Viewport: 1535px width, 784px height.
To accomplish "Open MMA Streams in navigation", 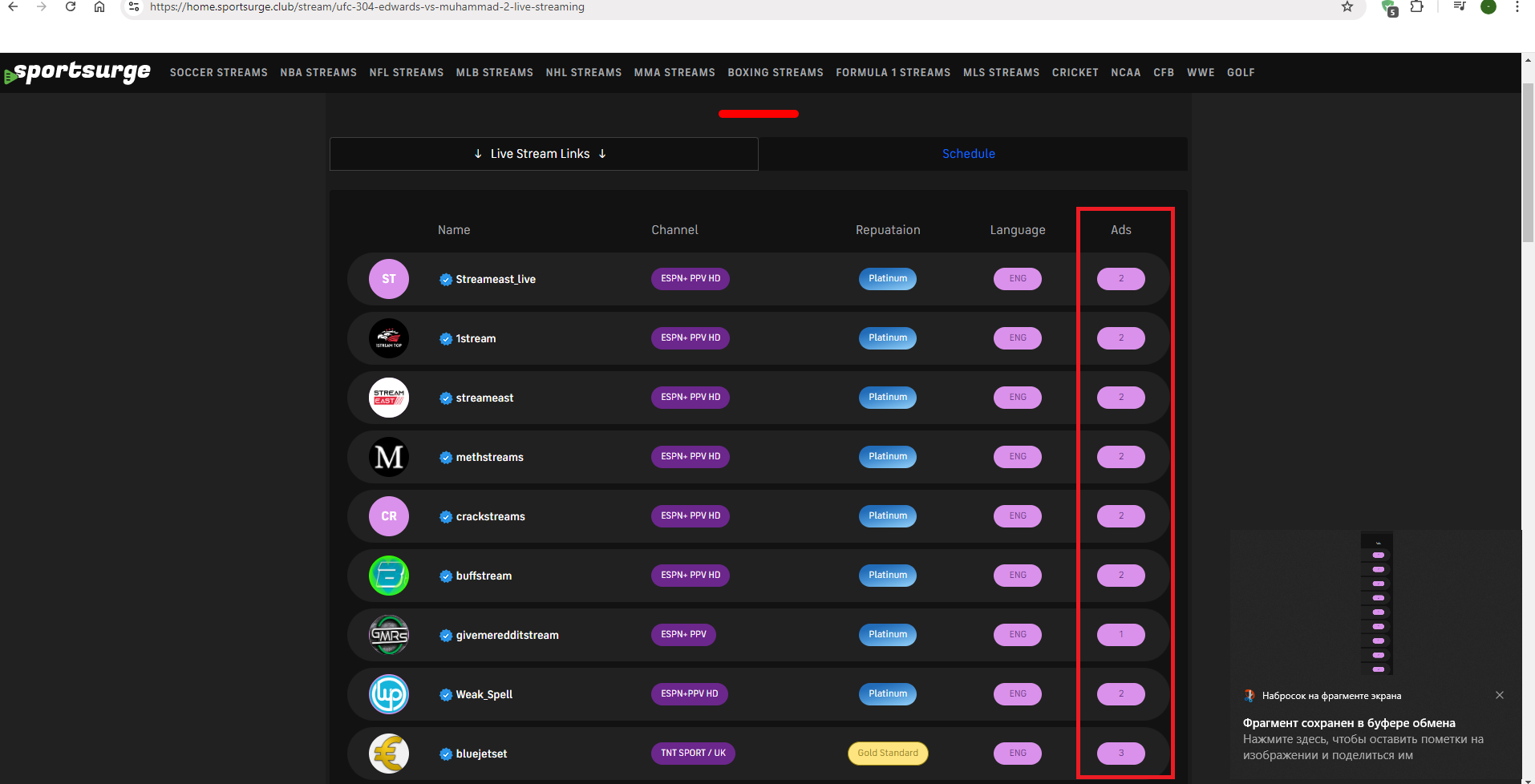I will 674,73.
